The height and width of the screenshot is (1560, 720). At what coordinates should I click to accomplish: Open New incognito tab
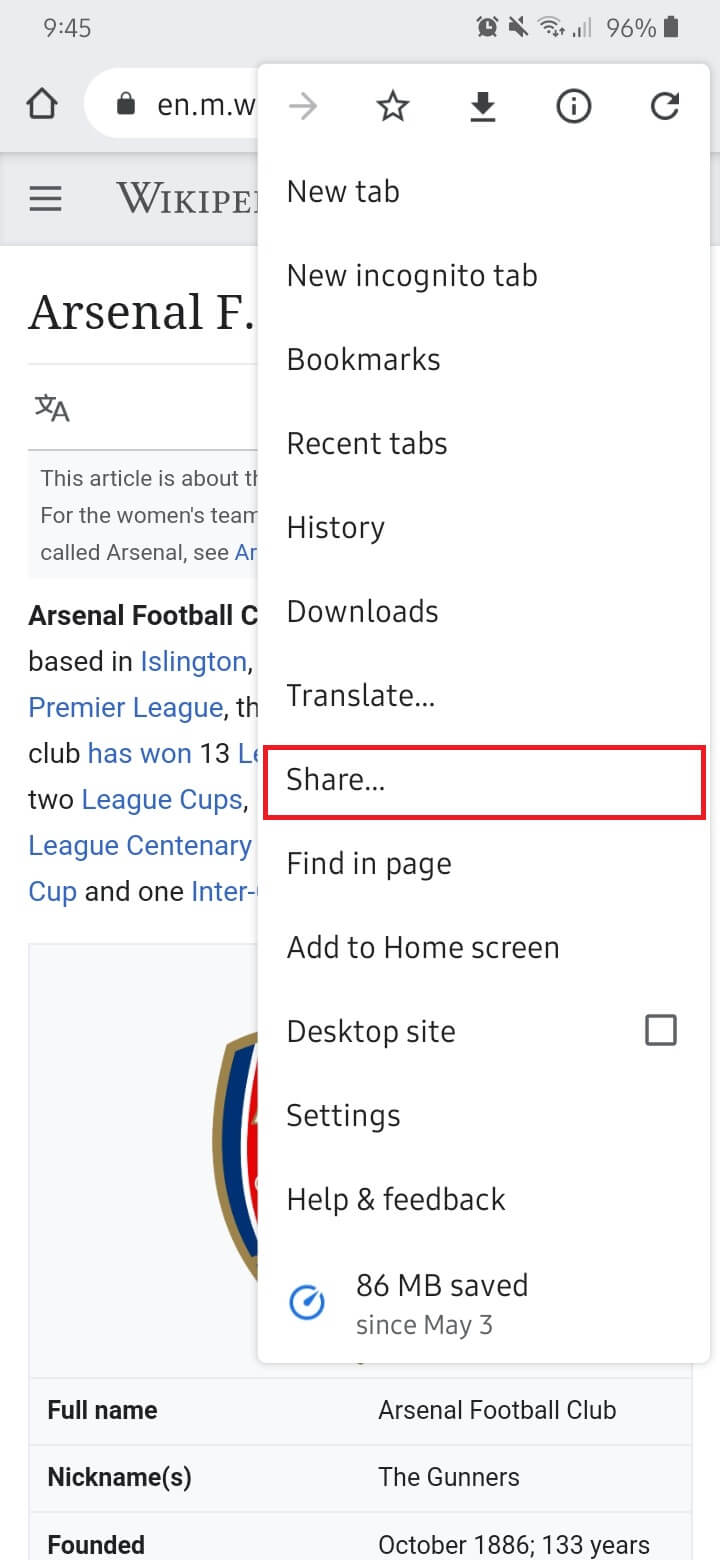(412, 276)
